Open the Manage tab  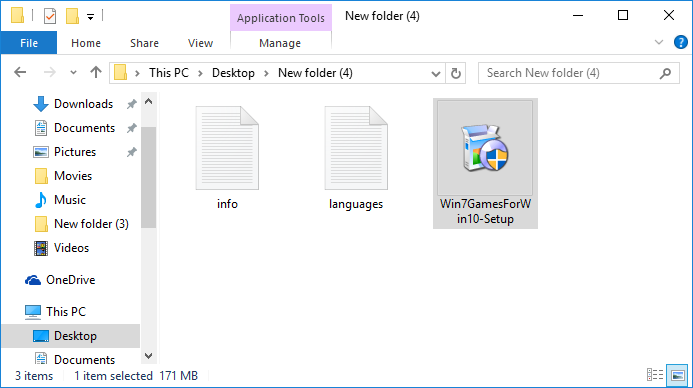click(x=280, y=43)
